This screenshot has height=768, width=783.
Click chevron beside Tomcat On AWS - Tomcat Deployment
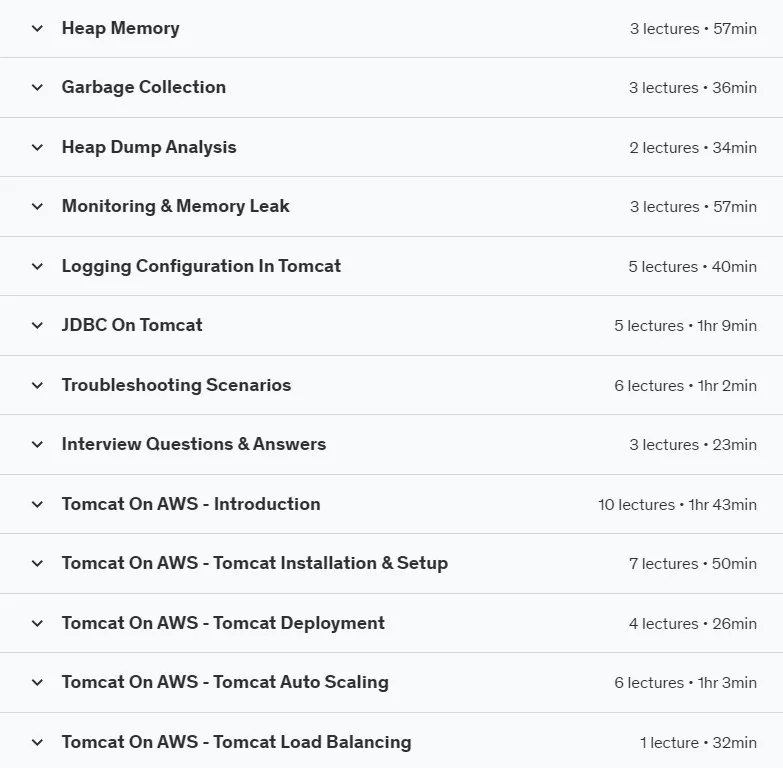(x=37, y=623)
